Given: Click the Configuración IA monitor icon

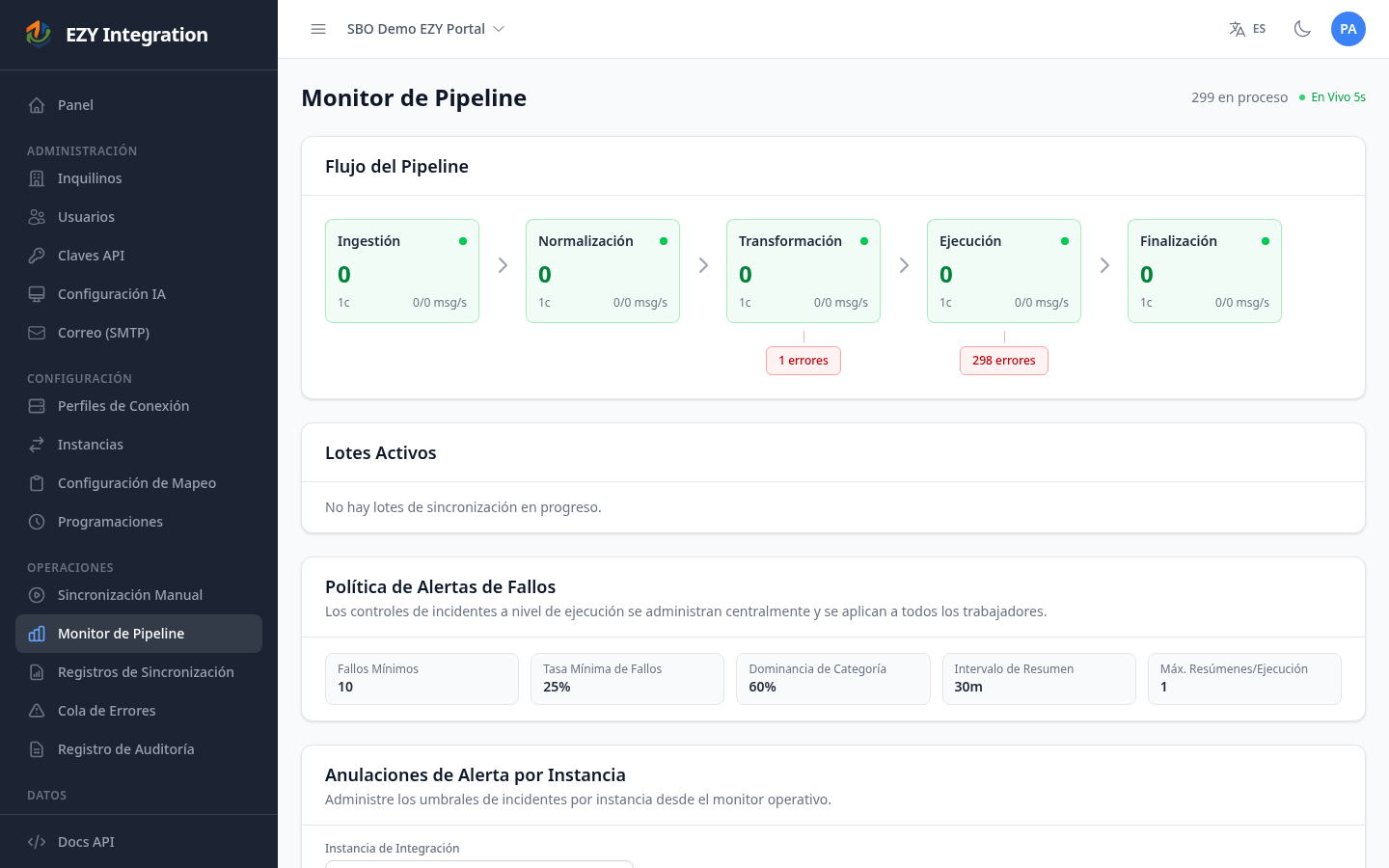Looking at the screenshot, I should (x=37, y=294).
